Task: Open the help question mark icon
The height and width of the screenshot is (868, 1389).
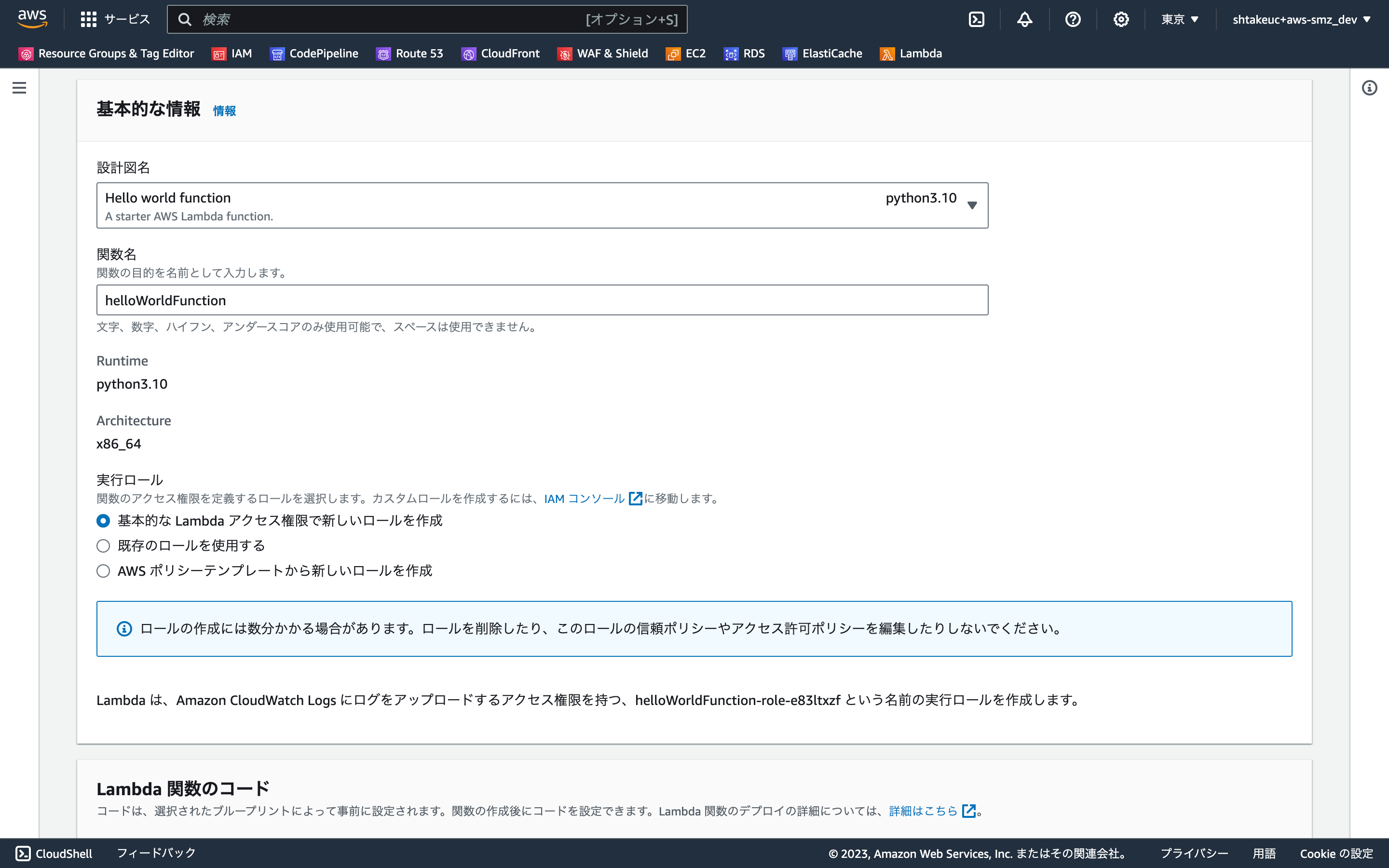Action: tap(1073, 19)
